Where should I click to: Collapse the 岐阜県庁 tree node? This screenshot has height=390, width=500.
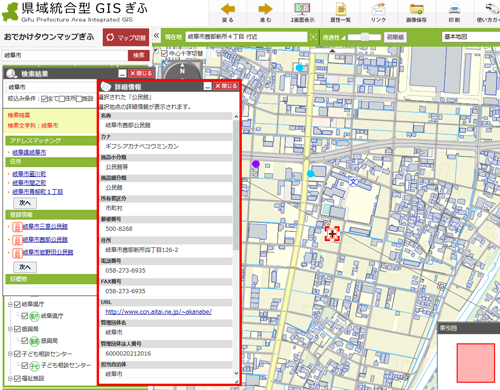[10, 304]
